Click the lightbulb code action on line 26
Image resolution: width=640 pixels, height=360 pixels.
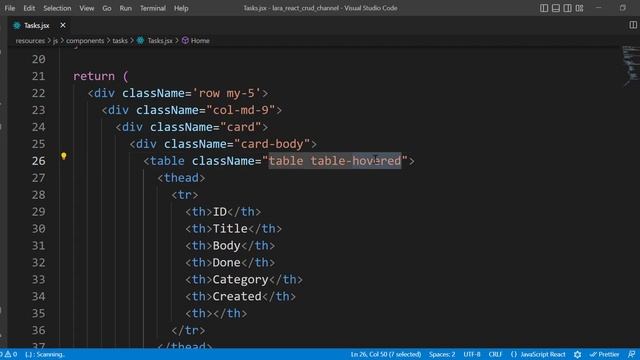coord(63,156)
